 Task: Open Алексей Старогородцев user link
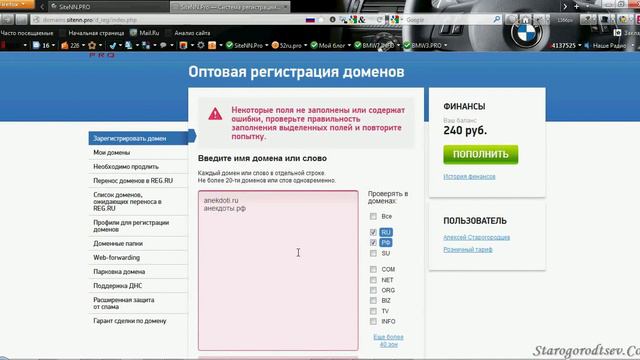[x=476, y=237]
